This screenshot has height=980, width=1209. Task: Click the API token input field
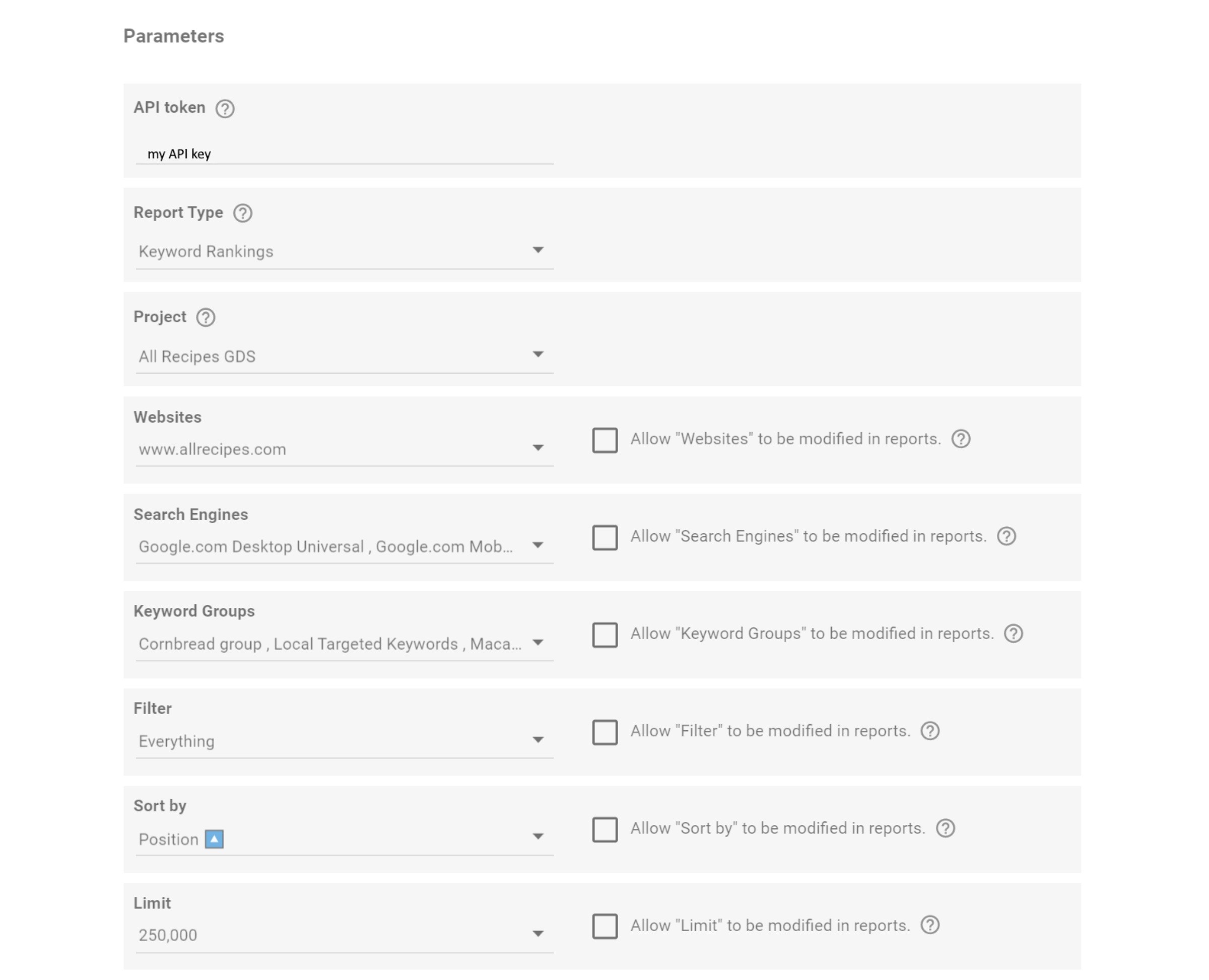345,154
